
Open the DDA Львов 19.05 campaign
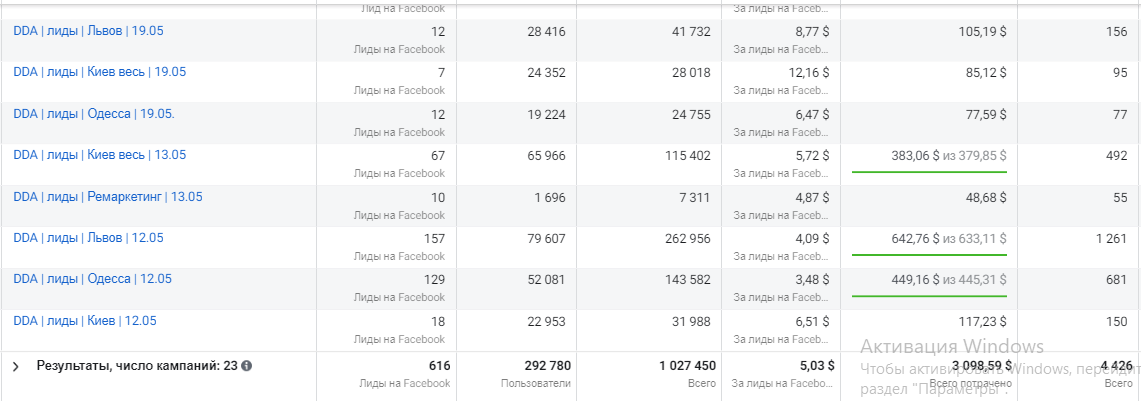[x=88, y=31]
